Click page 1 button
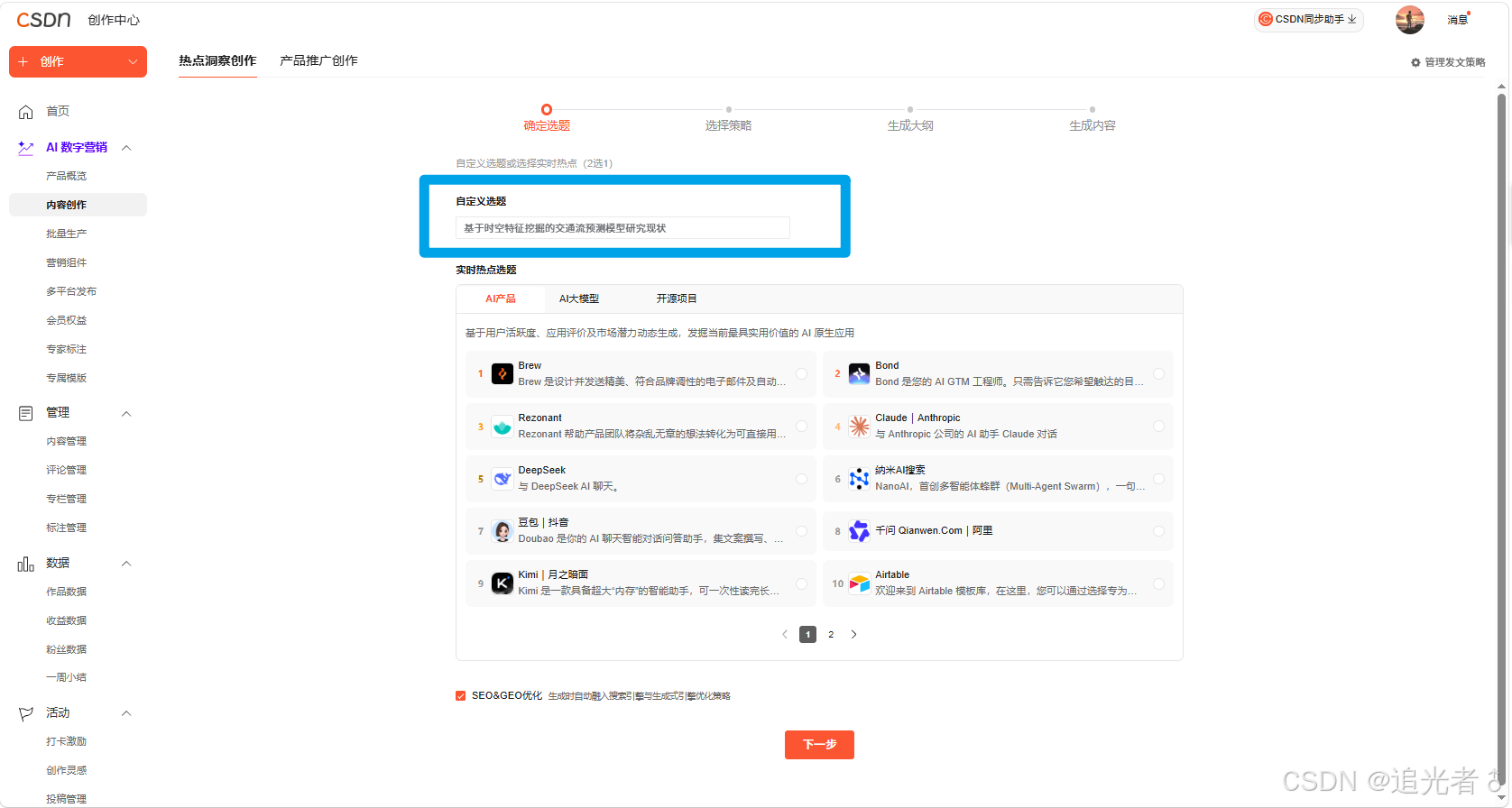1512x808 pixels. pyautogui.click(x=808, y=635)
